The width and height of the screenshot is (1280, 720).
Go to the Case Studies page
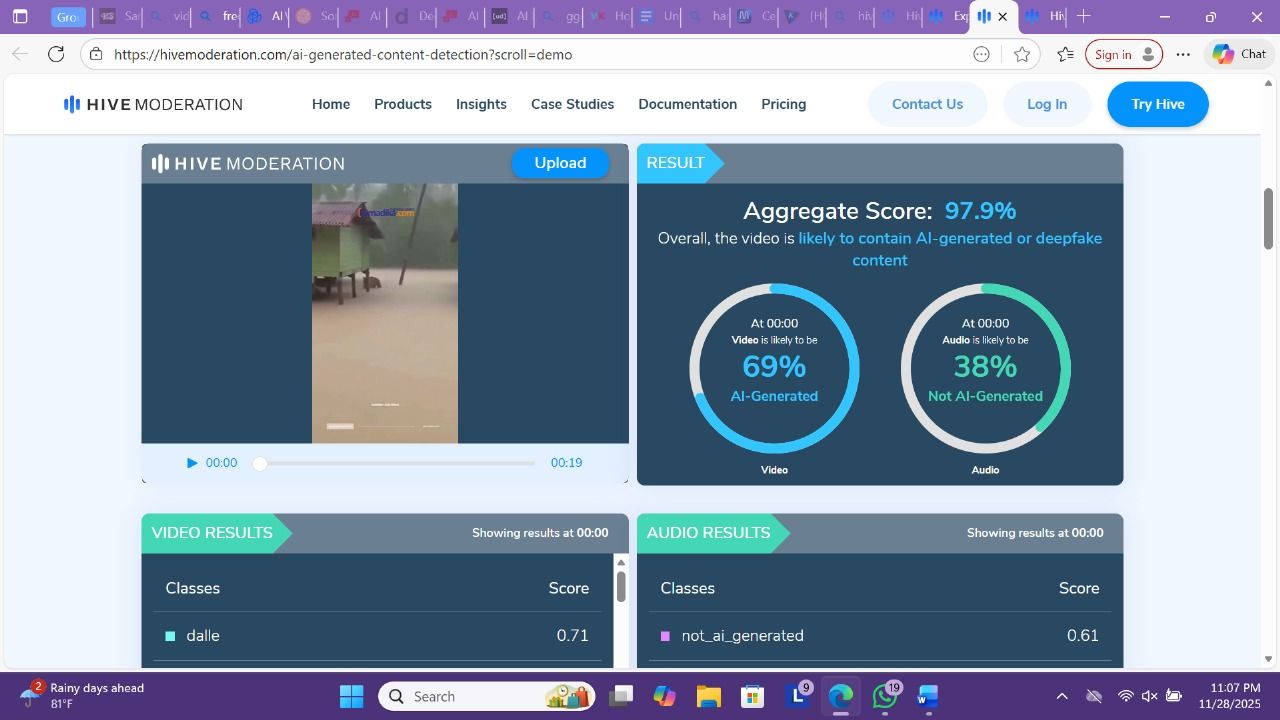click(572, 104)
